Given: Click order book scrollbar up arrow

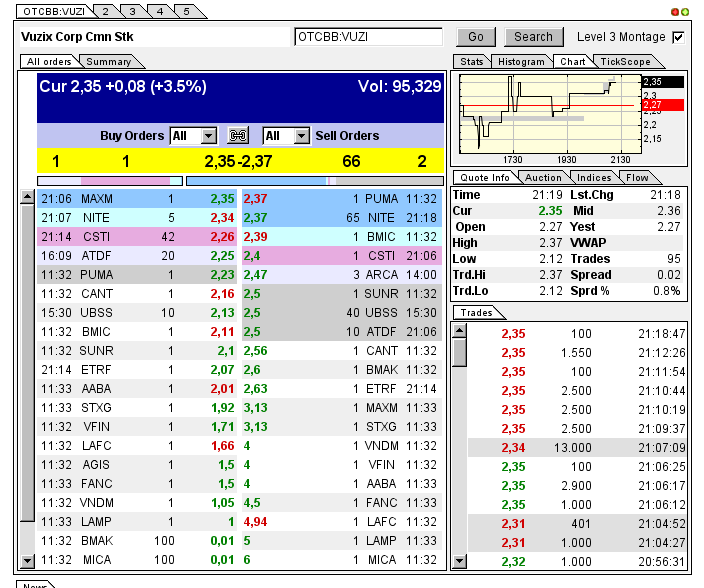Looking at the screenshot, I should pos(28,198).
